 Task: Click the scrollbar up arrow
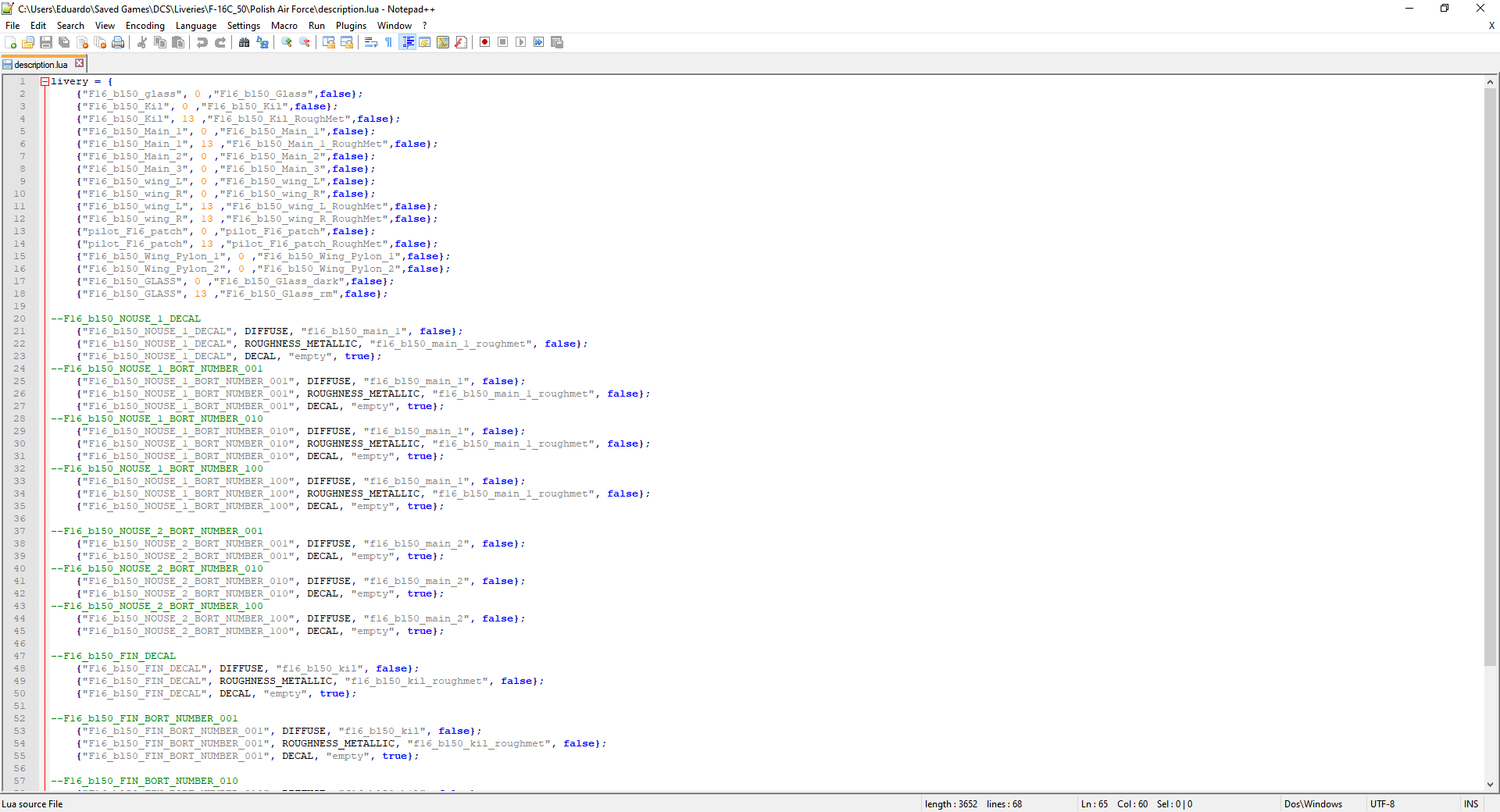coord(1490,81)
